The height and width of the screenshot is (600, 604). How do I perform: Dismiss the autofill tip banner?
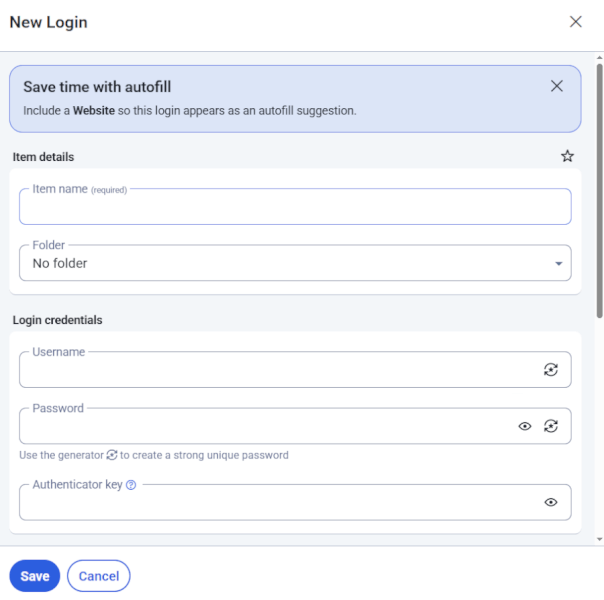[557, 86]
